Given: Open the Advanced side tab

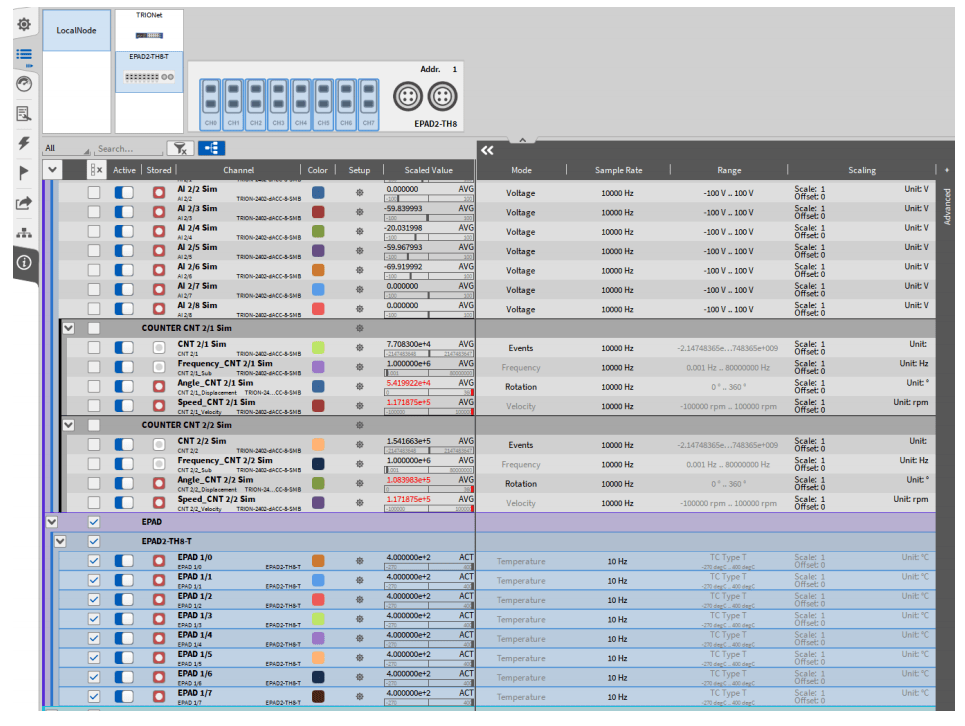Looking at the screenshot, I should 947,206.
